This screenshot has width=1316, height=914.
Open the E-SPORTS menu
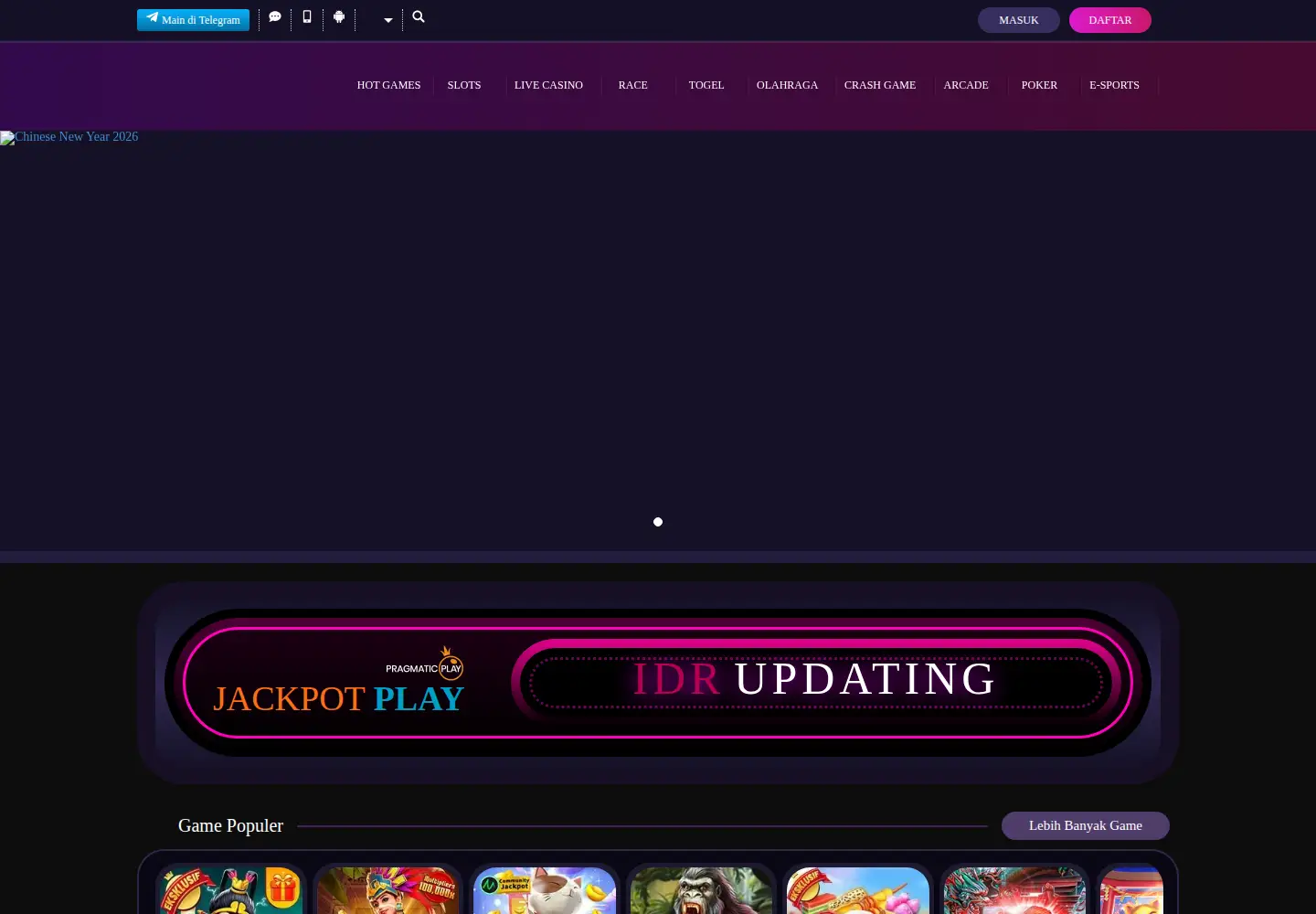coord(1114,85)
